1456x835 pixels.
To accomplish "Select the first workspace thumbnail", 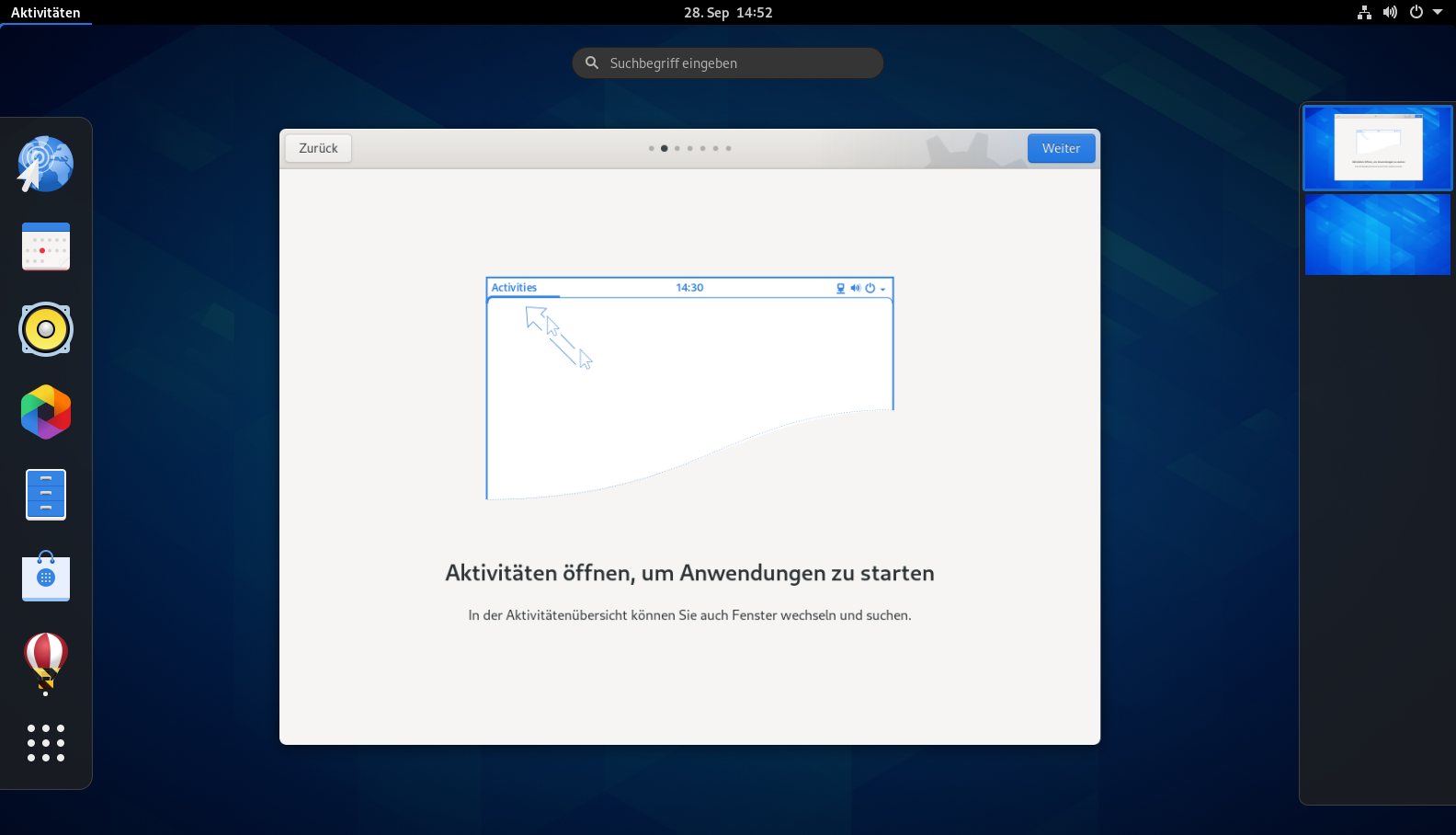I will tap(1377, 148).
